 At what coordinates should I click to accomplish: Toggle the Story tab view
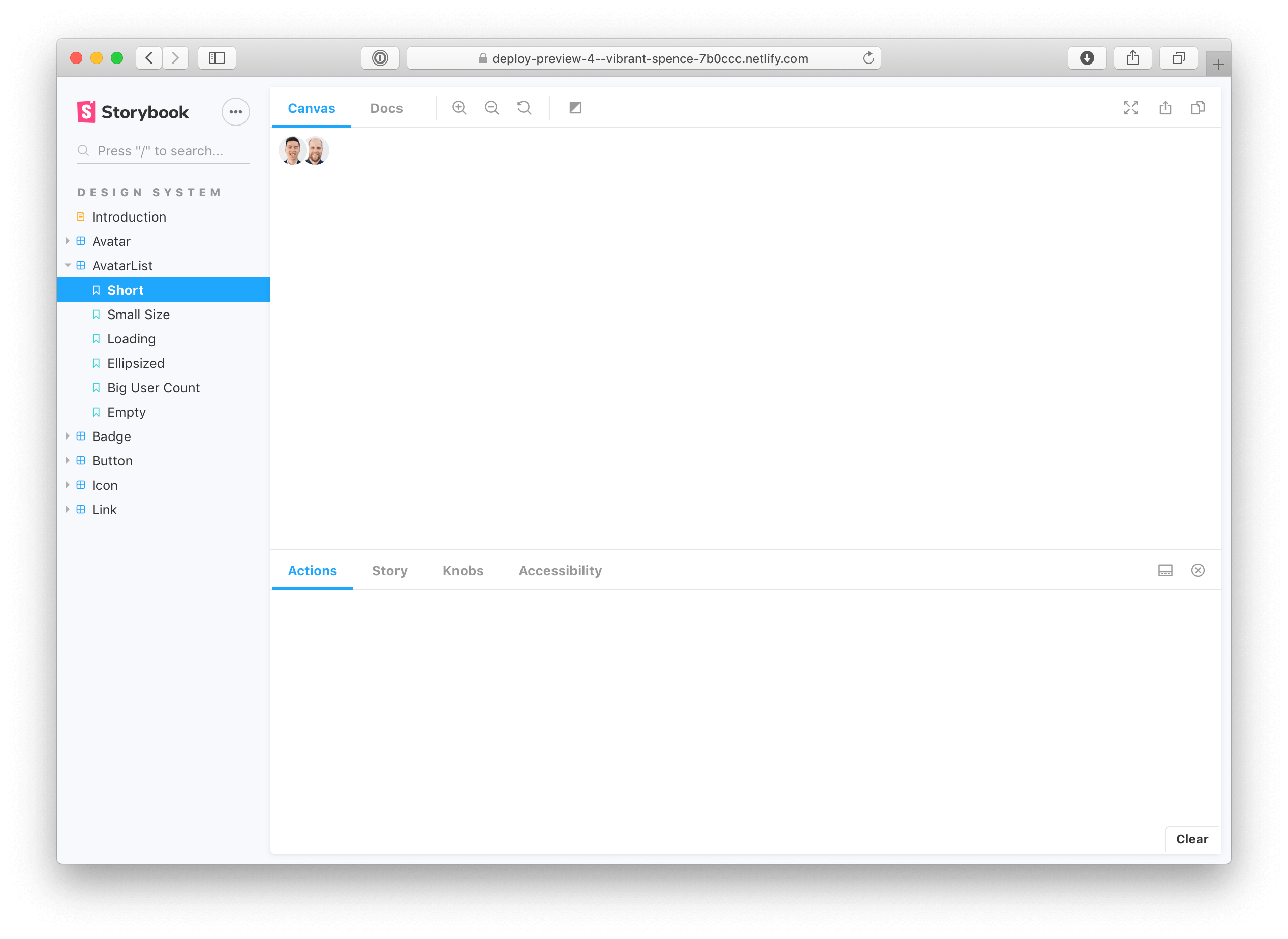coord(390,570)
